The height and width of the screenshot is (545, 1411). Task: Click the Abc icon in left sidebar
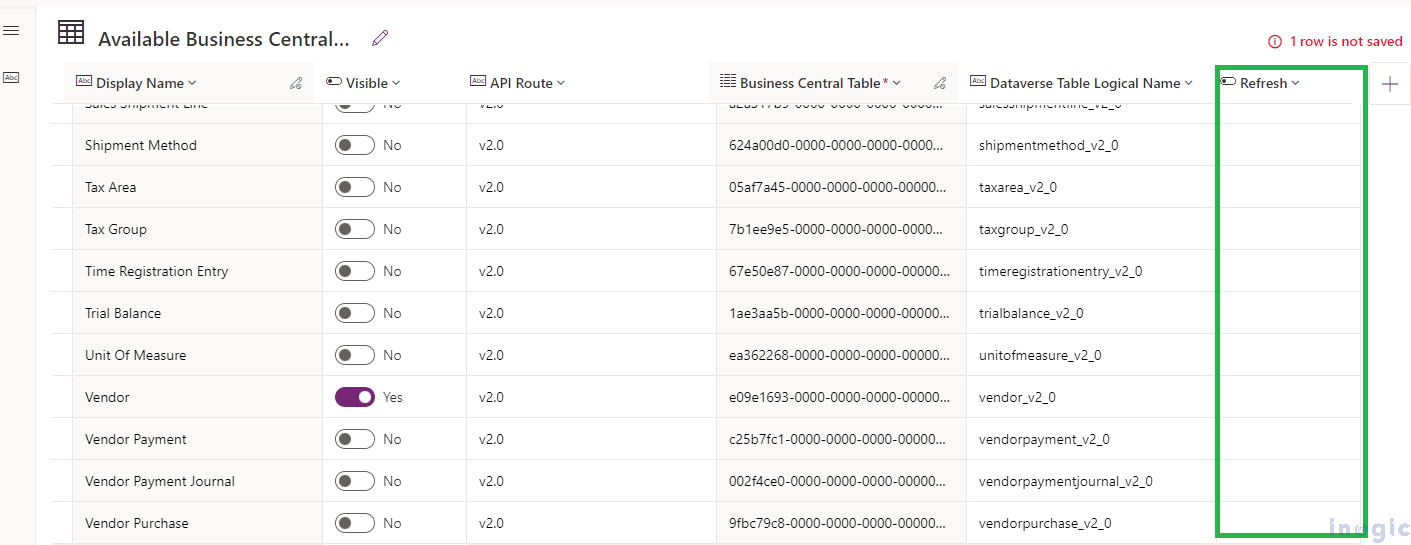[11, 77]
